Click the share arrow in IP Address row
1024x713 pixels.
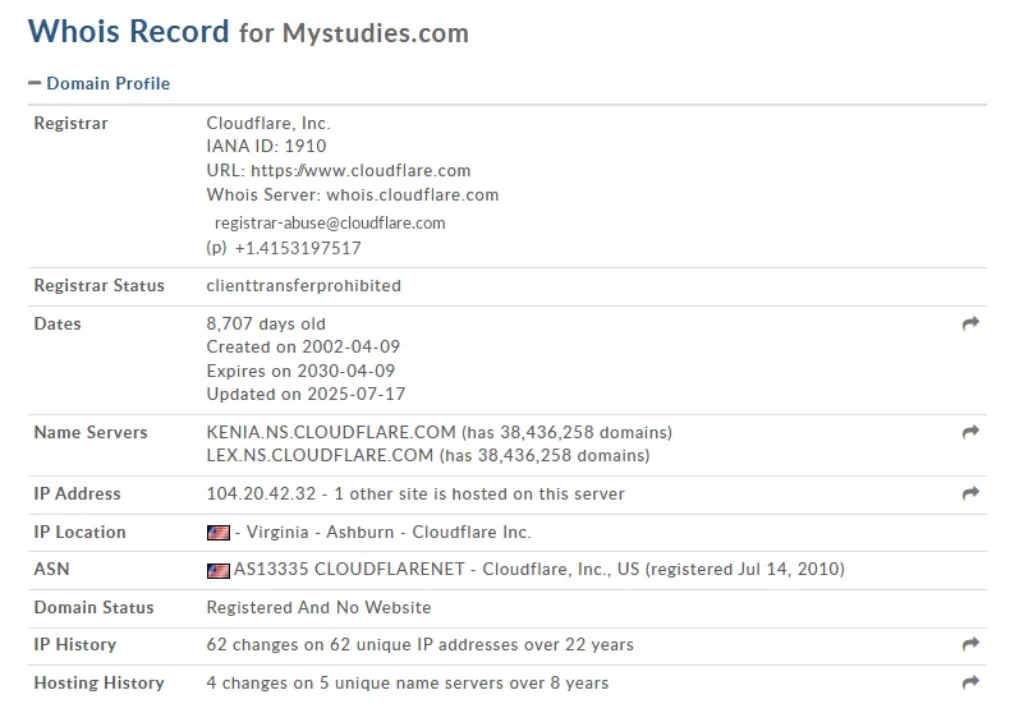pos(970,493)
